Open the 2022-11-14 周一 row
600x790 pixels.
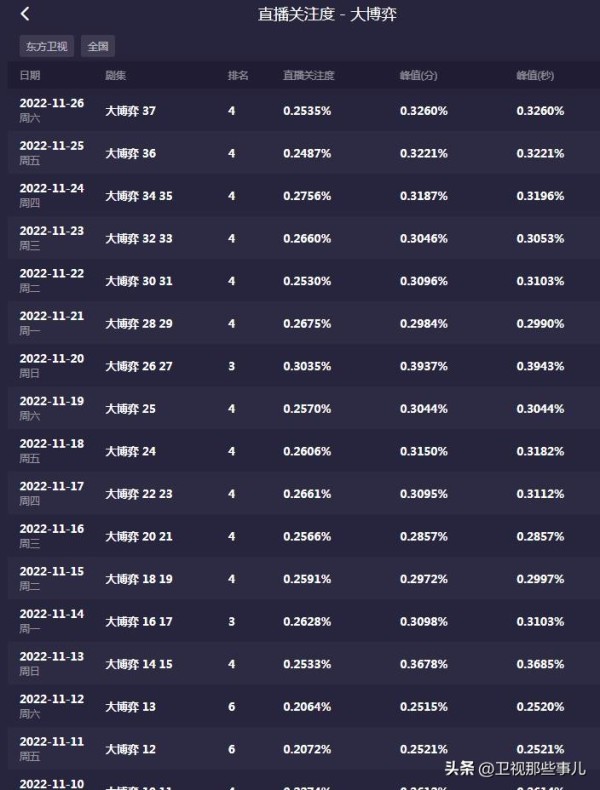[304, 621]
